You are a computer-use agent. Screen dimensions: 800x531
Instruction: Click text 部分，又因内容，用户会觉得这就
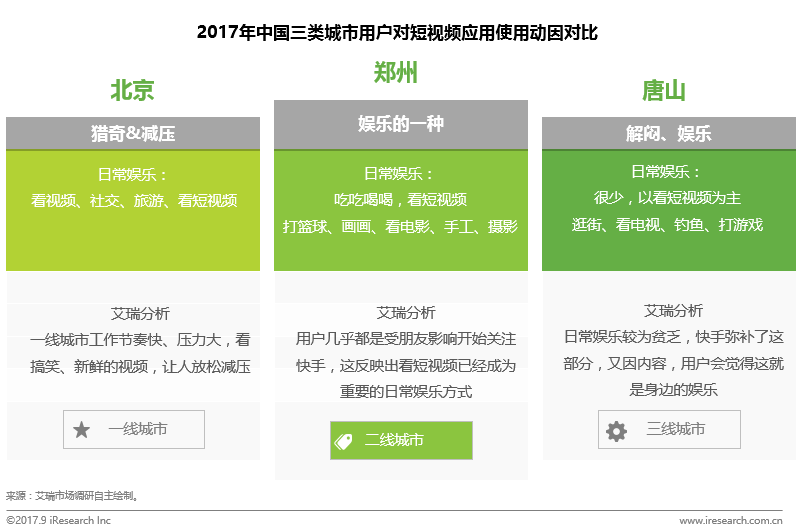[x=673, y=363]
